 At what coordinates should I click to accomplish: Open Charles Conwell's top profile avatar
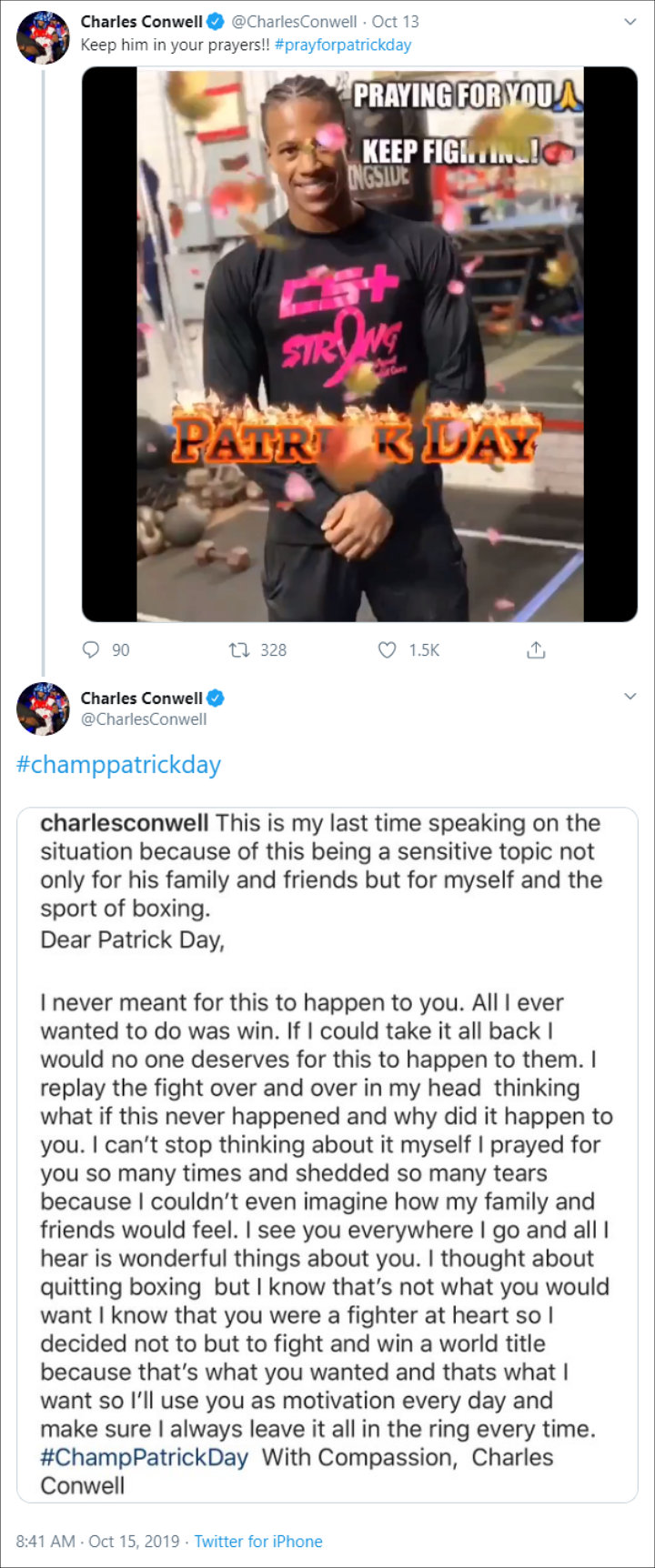[43, 37]
